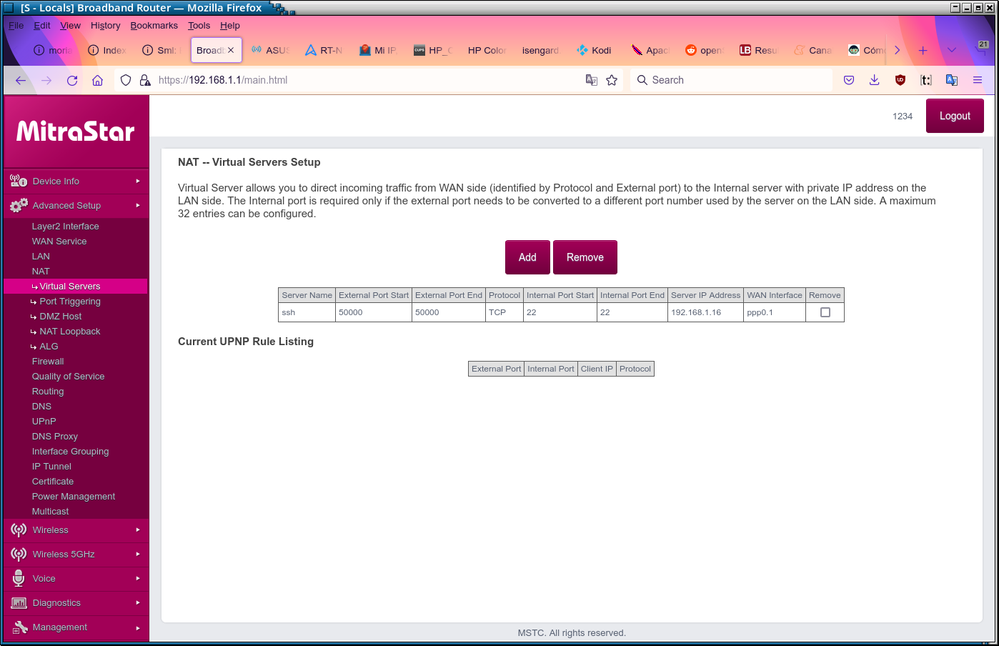Go to Firefox home page
Screen dimensions: 999x646
tap(97, 80)
